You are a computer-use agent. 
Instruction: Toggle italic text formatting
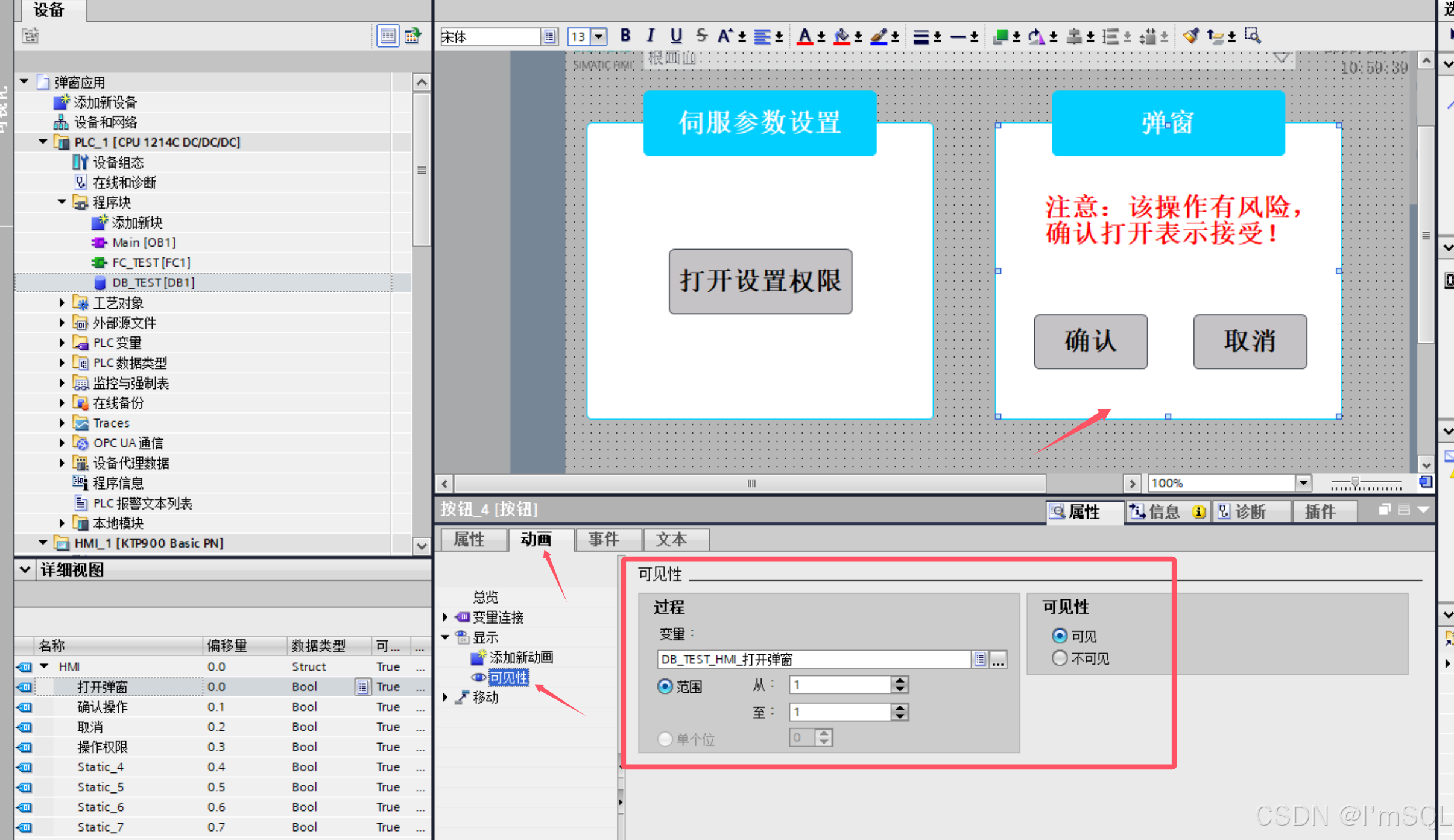pos(650,36)
